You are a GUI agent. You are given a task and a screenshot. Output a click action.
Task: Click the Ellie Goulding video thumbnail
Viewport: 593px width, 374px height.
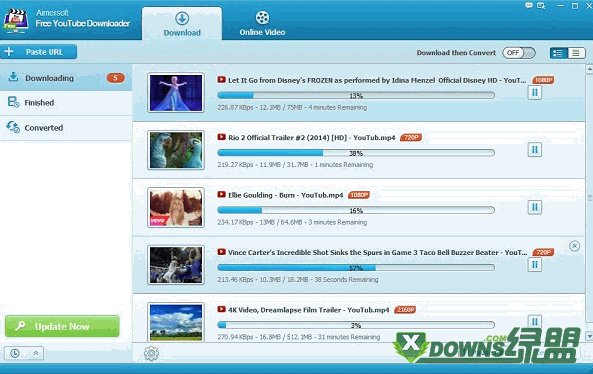(x=176, y=208)
